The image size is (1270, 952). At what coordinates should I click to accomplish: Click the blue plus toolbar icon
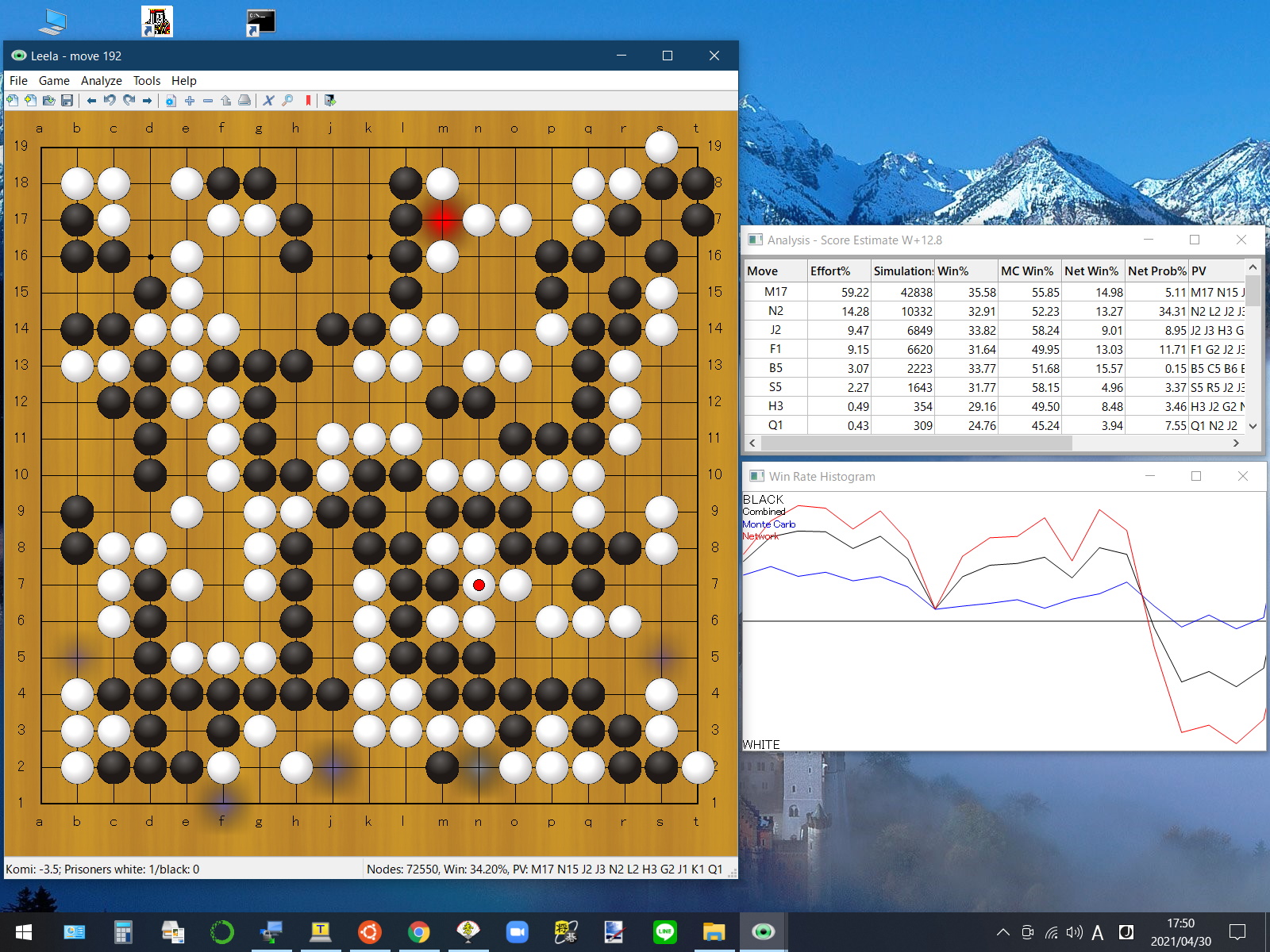190,101
